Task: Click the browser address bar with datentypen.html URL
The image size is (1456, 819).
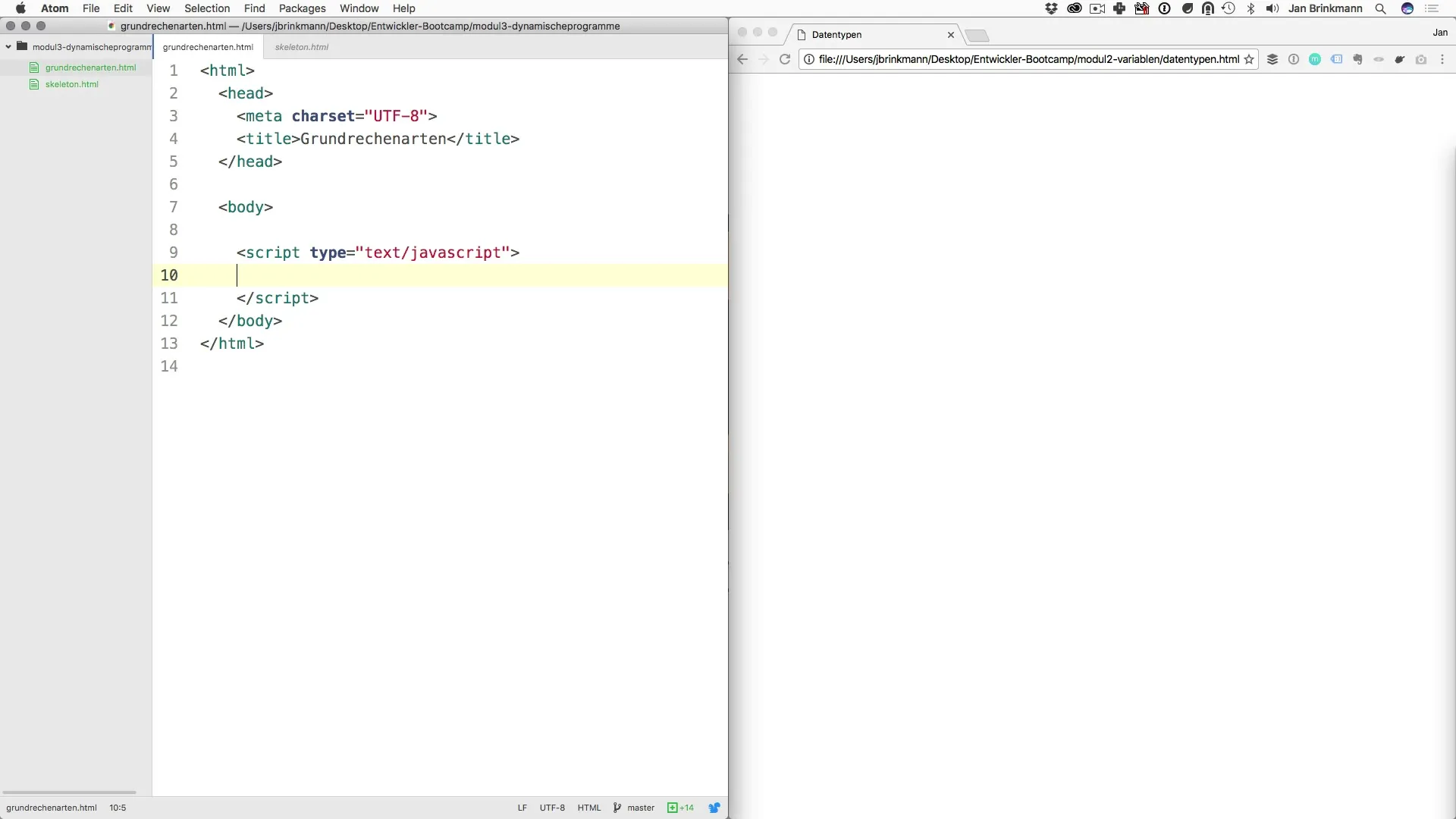Action: click(1028, 59)
